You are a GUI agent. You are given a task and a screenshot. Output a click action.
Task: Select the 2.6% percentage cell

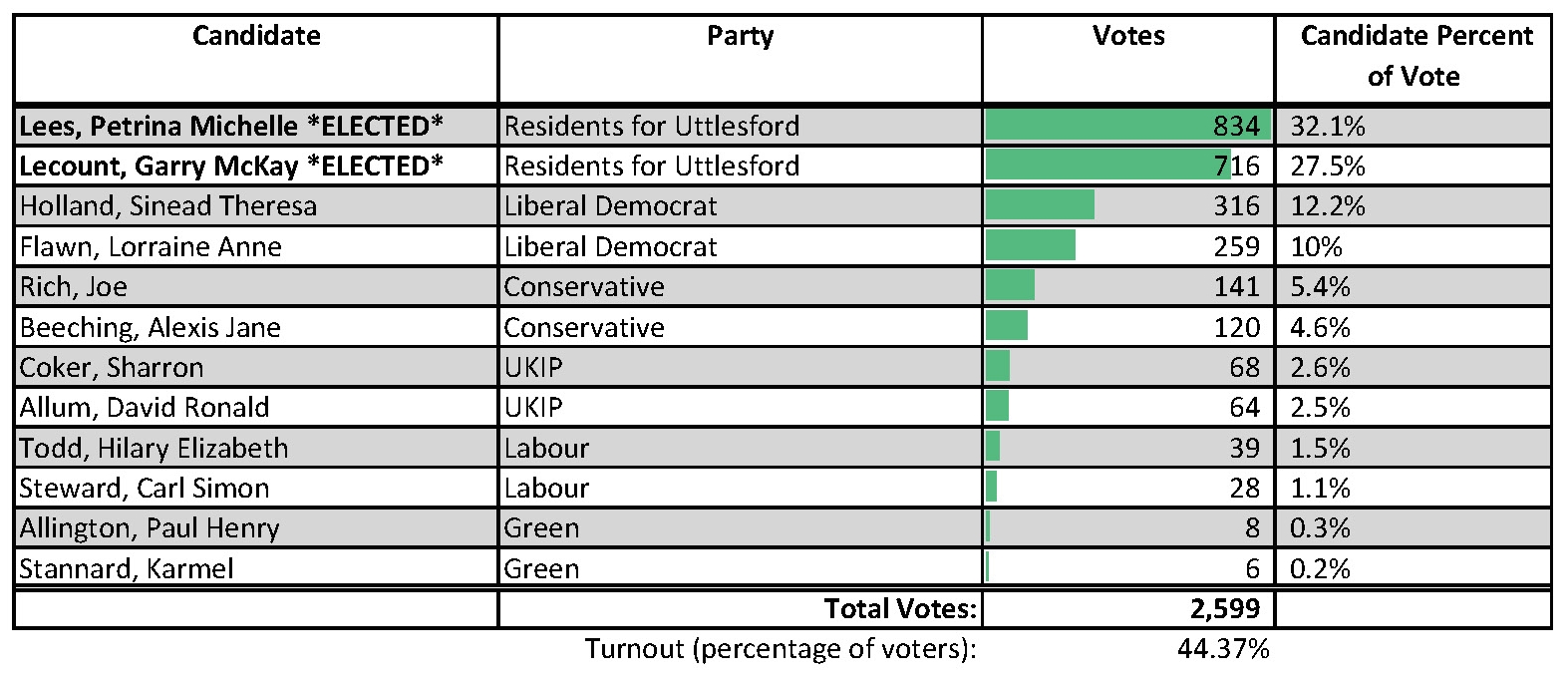1320,368
